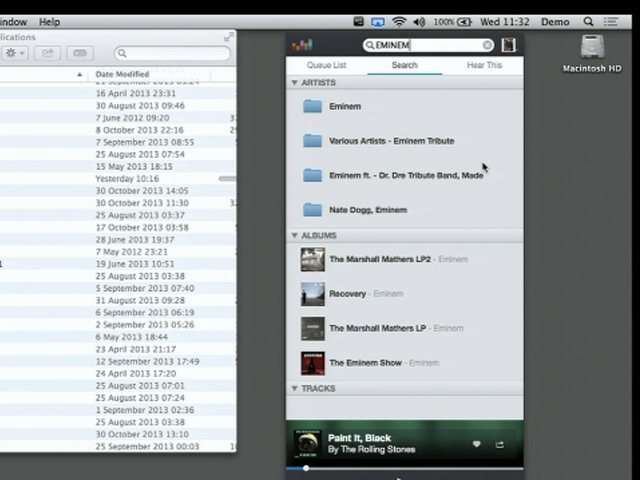Click the sort ascending arrow in Finder header

coord(80,74)
